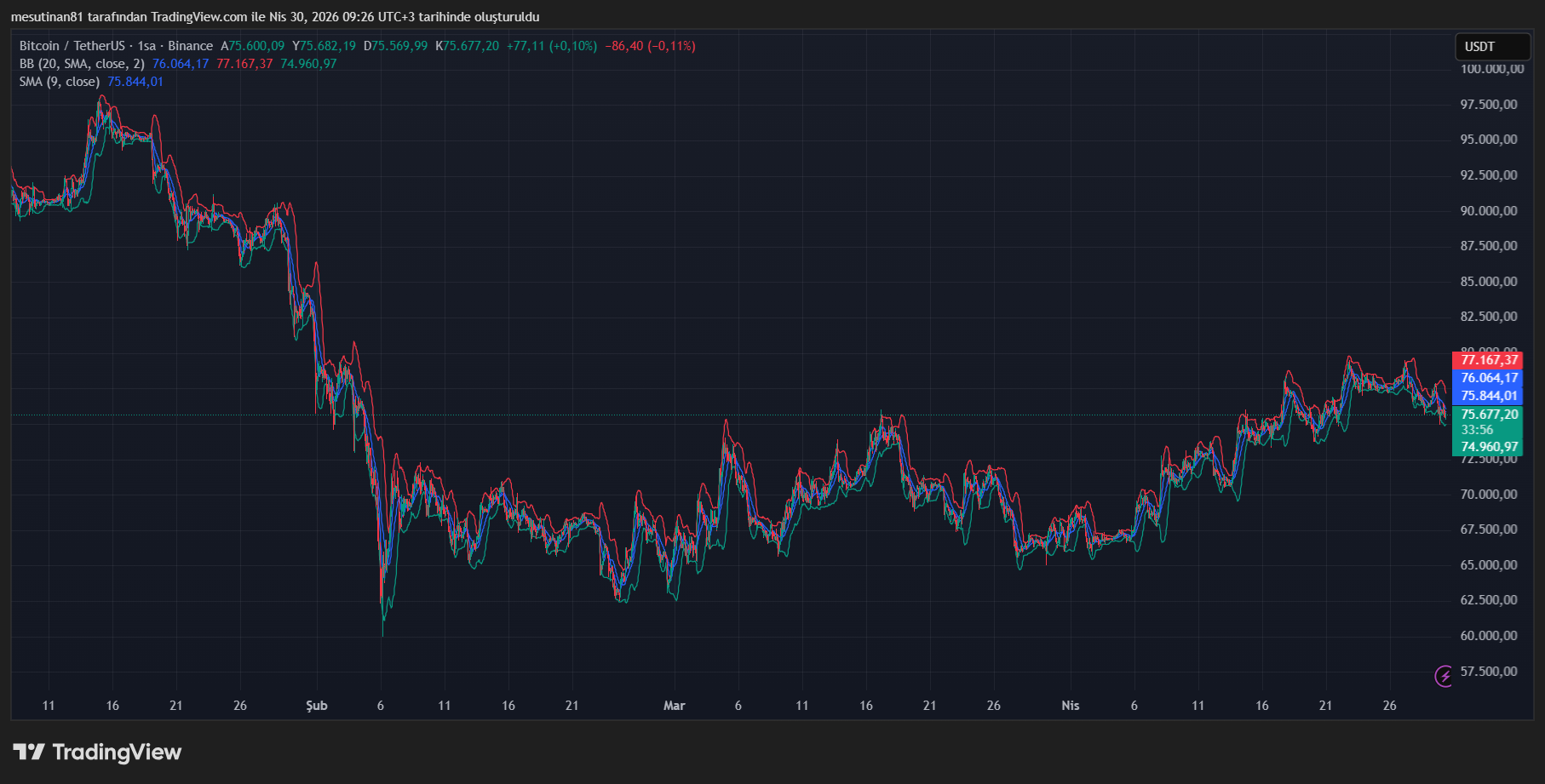This screenshot has width=1545, height=784.
Task: Click the mesutinan81 TradingView.com header text
Action: coord(274,17)
